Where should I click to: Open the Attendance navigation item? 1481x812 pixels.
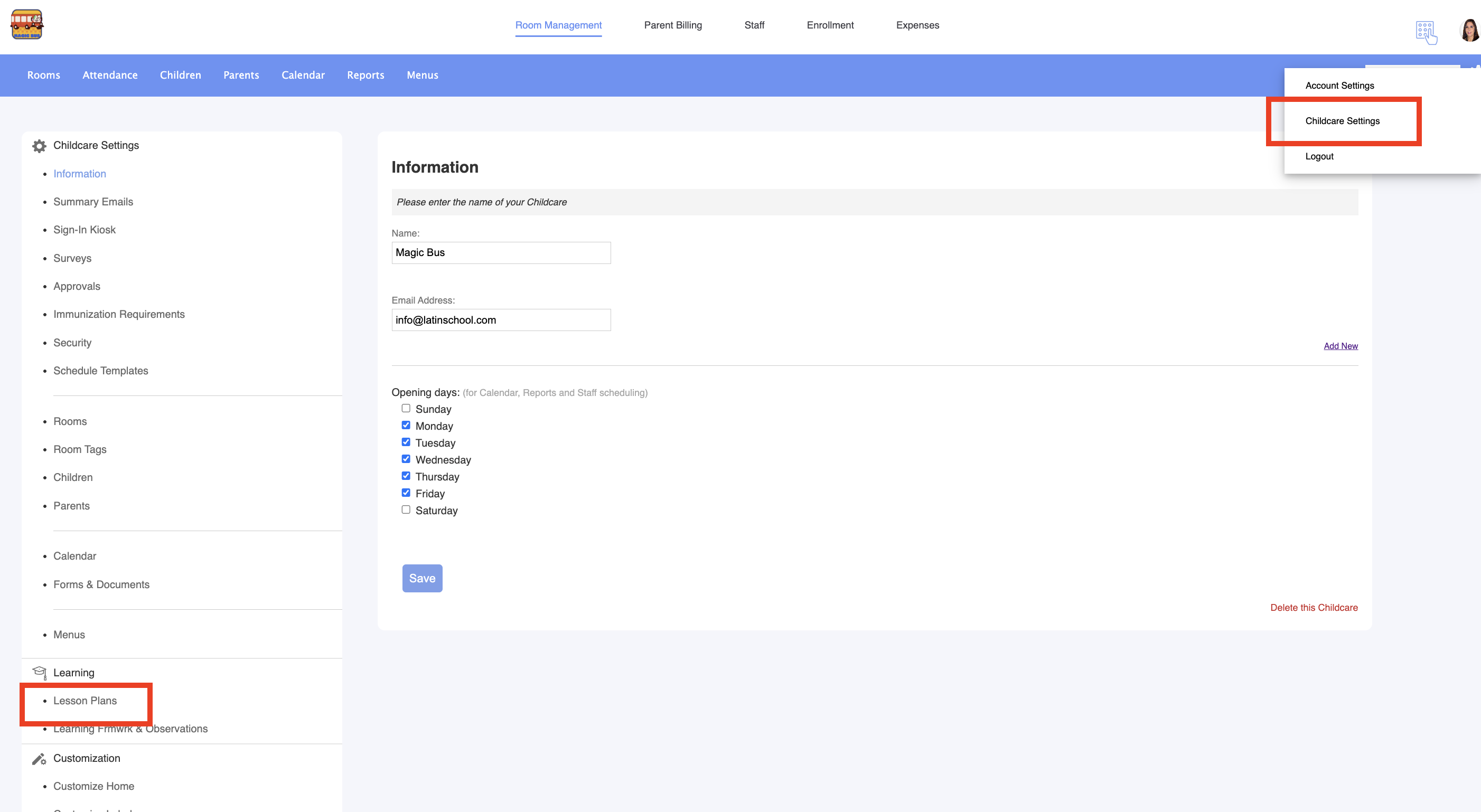point(110,75)
